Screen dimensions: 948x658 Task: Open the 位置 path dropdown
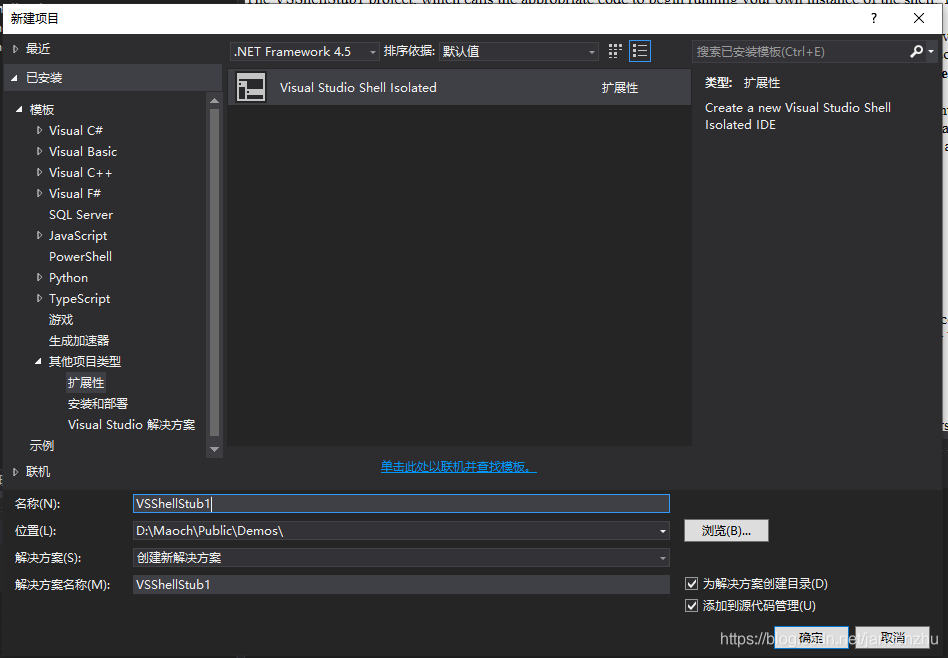click(x=663, y=531)
